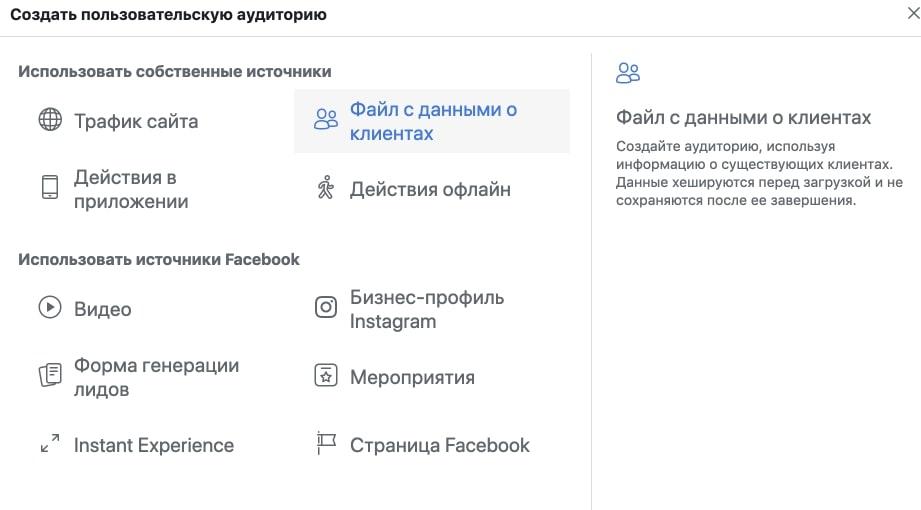The height and width of the screenshot is (510, 921).
Task: Select the Видео audience source
Action: 103,309
